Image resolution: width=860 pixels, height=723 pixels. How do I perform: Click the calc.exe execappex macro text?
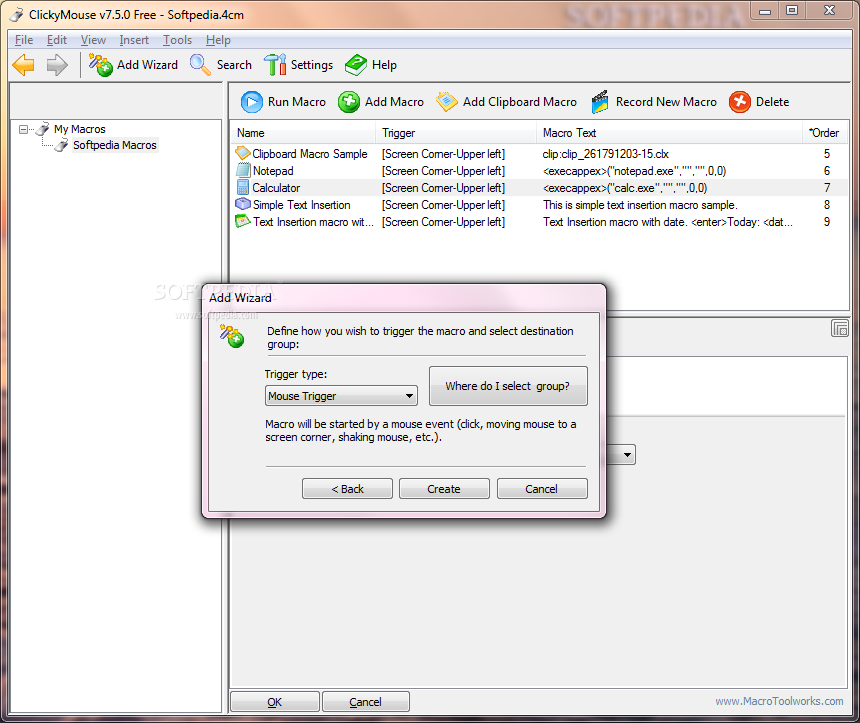click(x=625, y=188)
